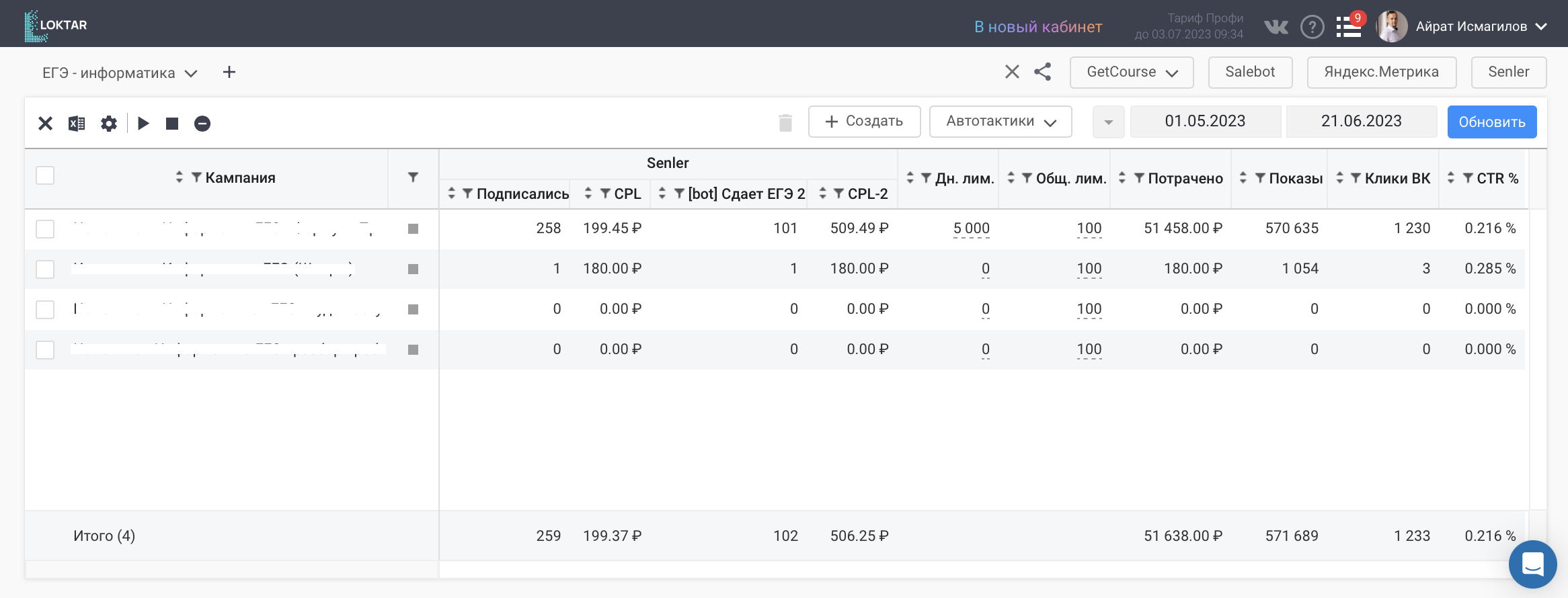
Task: Open the Яндекс.Метрика integration tab
Action: [x=1382, y=73]
